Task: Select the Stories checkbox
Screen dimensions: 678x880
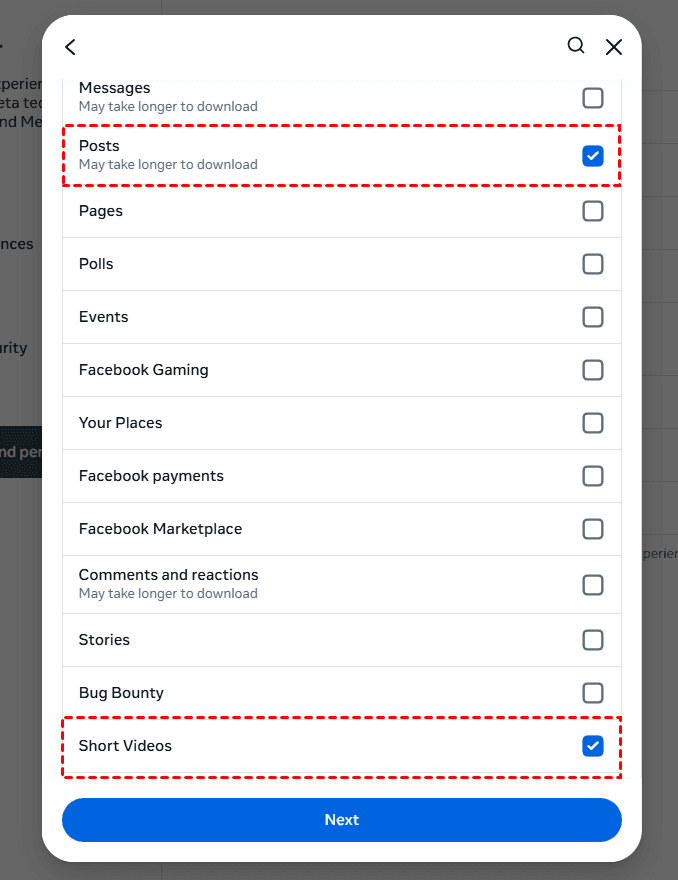Action: point(593,640)
